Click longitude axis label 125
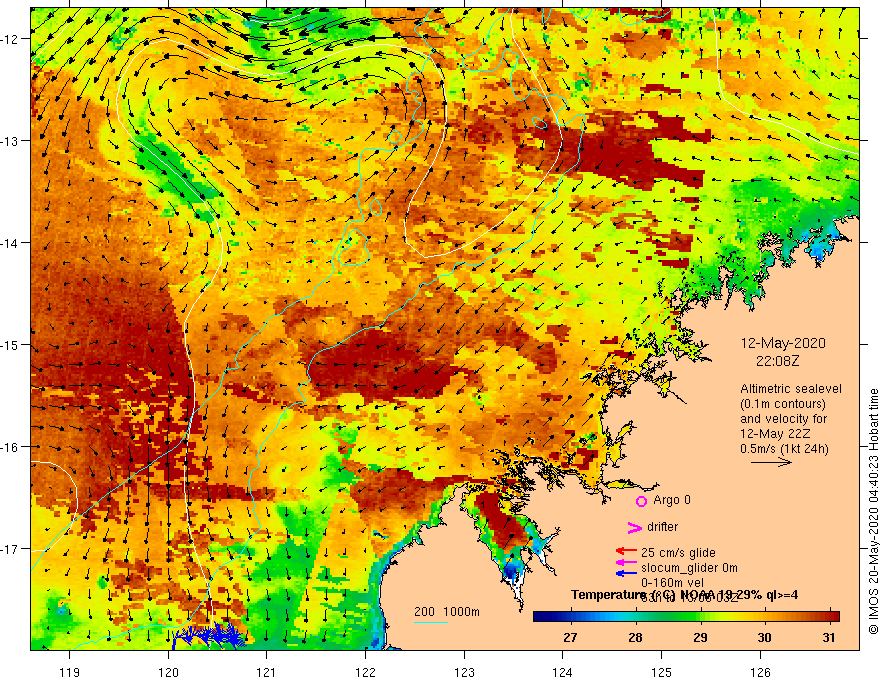The height and width of the screenshot is (680, 880). pos(662,672)
